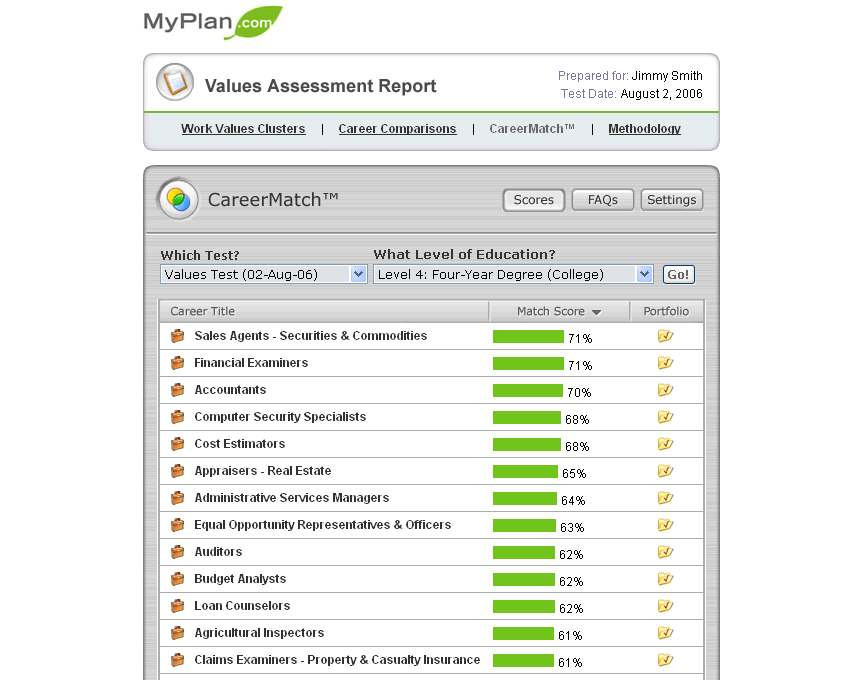Click briefcase icon beside Financial Examiners
860x680 pixels.
point(177,362)
